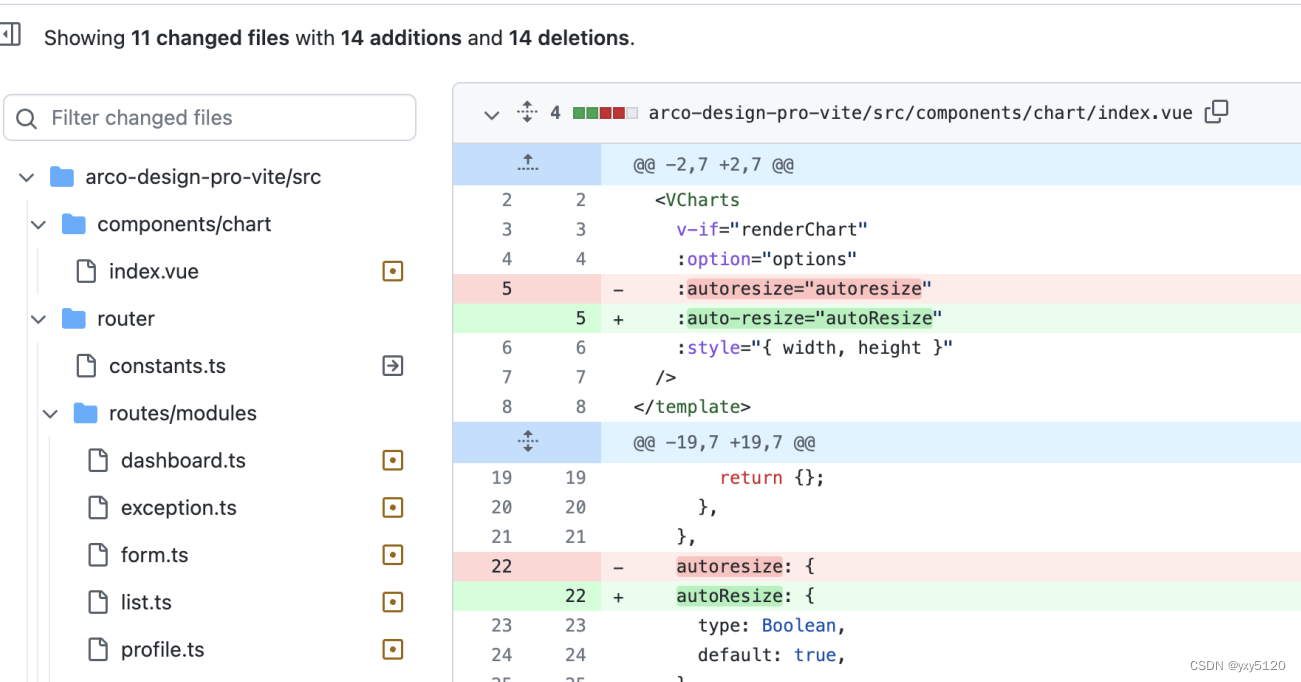
Task: Click the additions/deletions diffstat bar
Action: 604,113
